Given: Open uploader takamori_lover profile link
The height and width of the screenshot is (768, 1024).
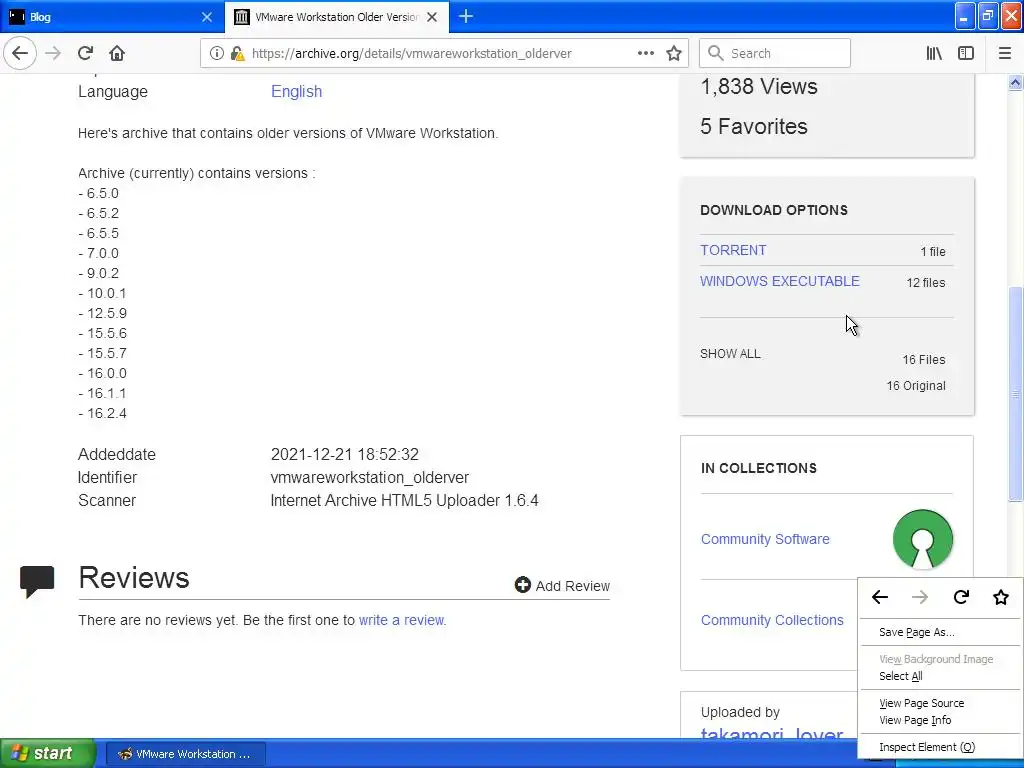Looking at the screenshot, I should pos(772,735).
